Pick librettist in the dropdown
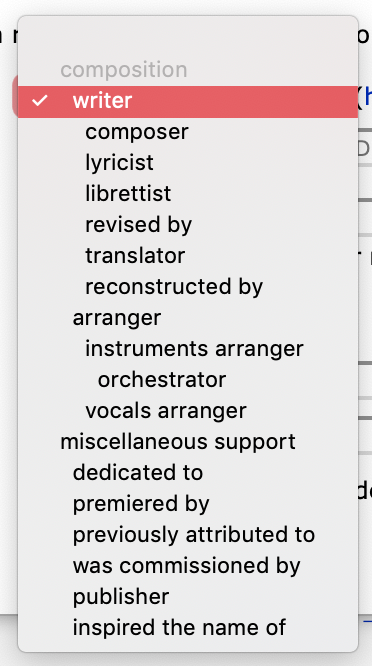 tap(188, 194)
